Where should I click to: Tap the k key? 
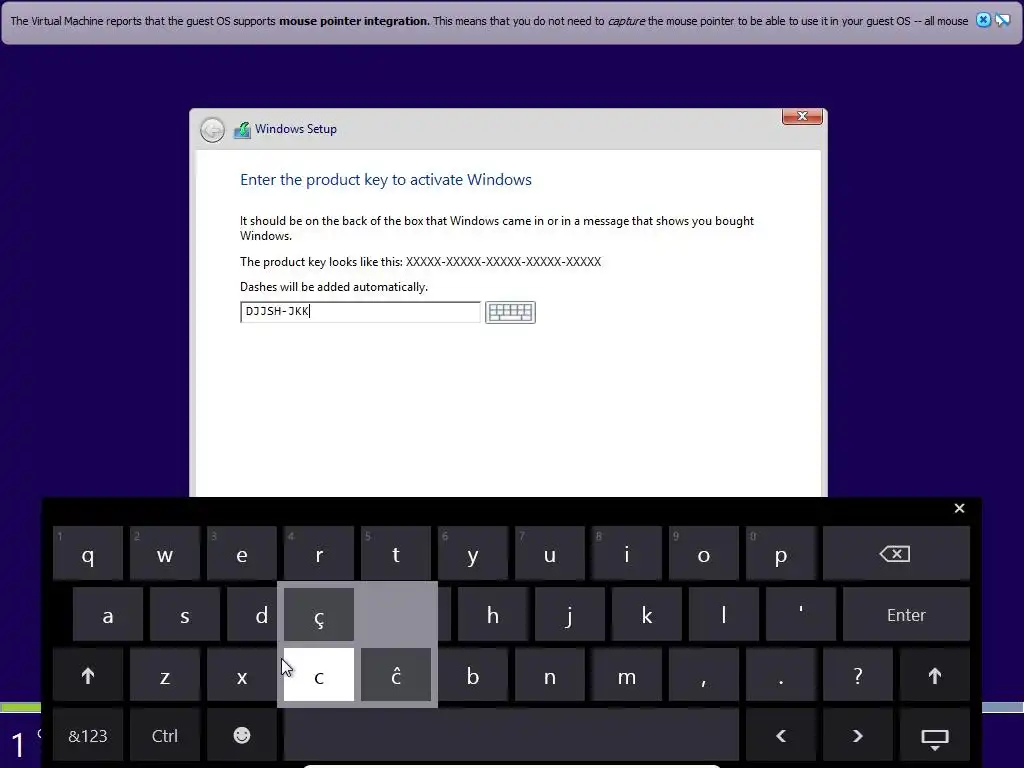pos(647,615)
